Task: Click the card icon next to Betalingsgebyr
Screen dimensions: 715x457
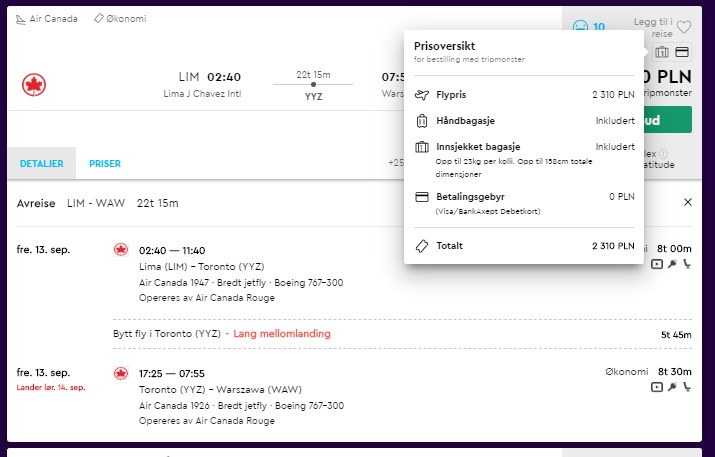Action: click(422, 197)
